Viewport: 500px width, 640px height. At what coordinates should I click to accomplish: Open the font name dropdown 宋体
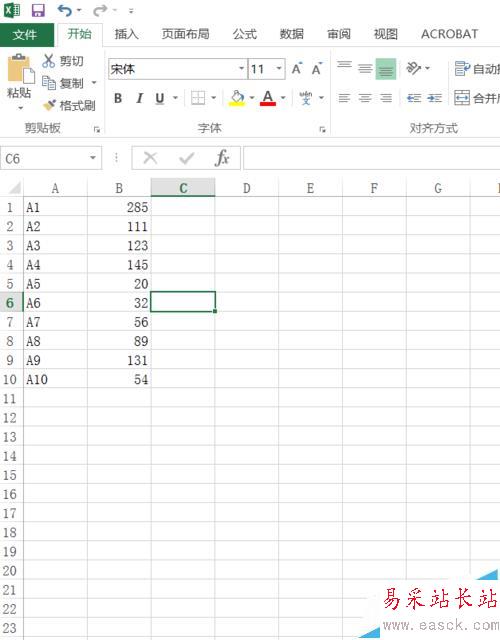(x=242, y=68)
